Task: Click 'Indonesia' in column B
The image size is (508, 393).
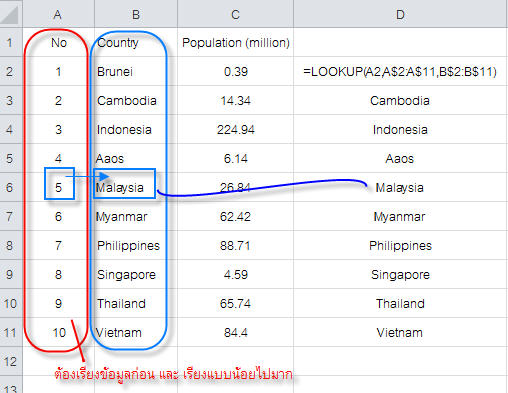Action: pos(136,129)
